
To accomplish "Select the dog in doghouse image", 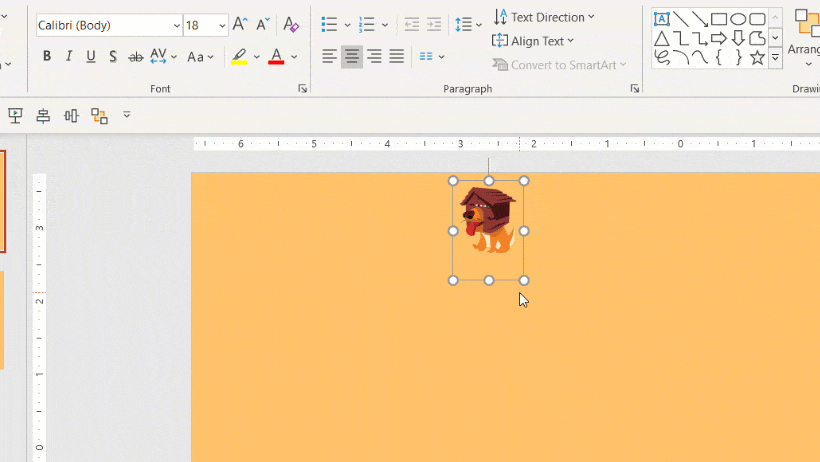I will click(488, 220).
